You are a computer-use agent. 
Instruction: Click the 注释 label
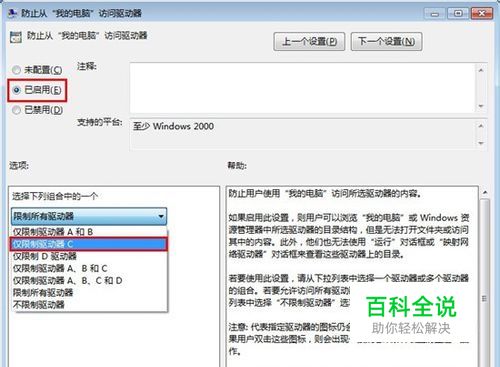[87, 66]
